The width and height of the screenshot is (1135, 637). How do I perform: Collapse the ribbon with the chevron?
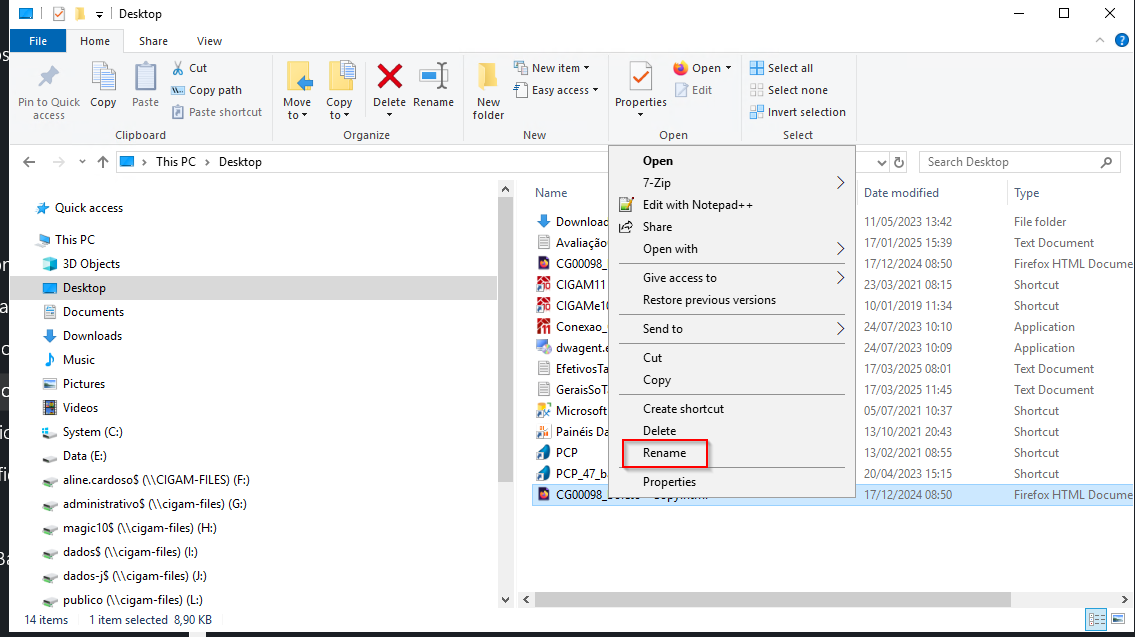click(x=1100, y=41)
